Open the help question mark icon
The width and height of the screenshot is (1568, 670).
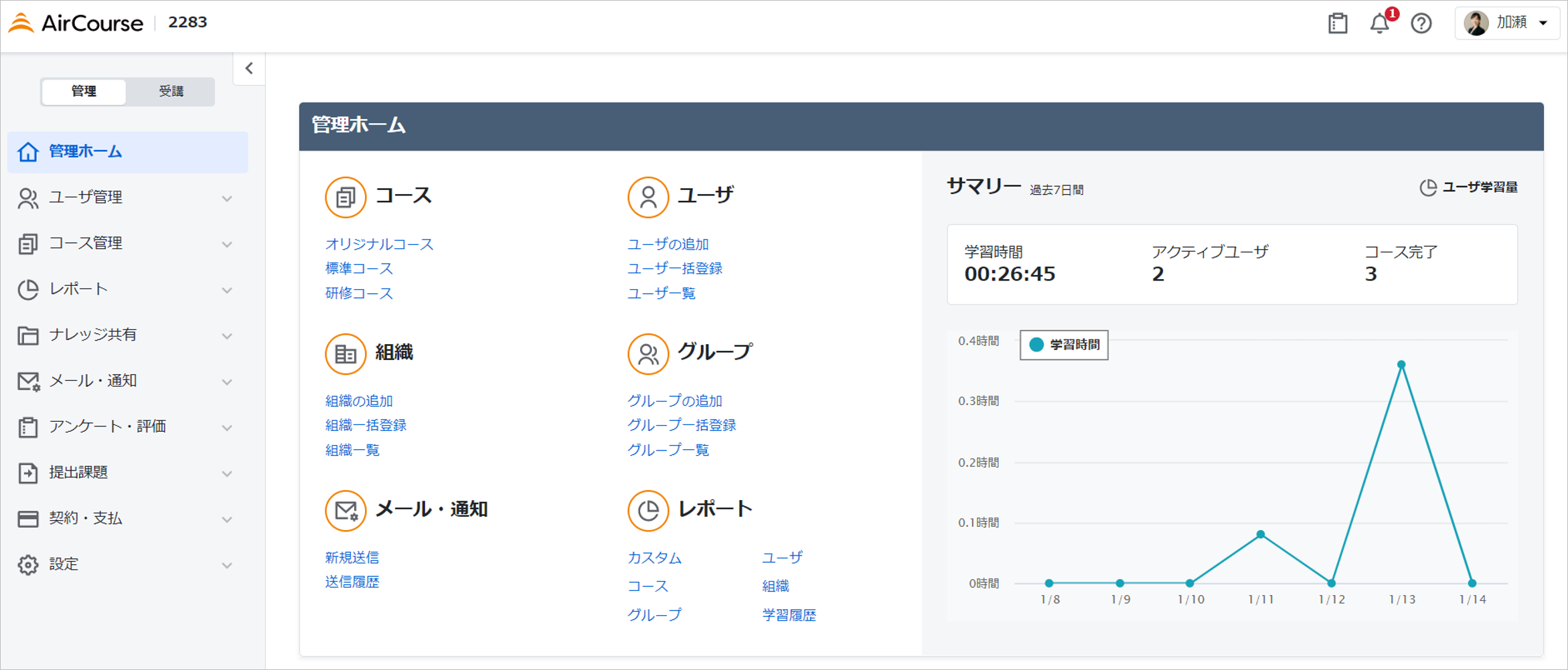(x=1421, y=23)
